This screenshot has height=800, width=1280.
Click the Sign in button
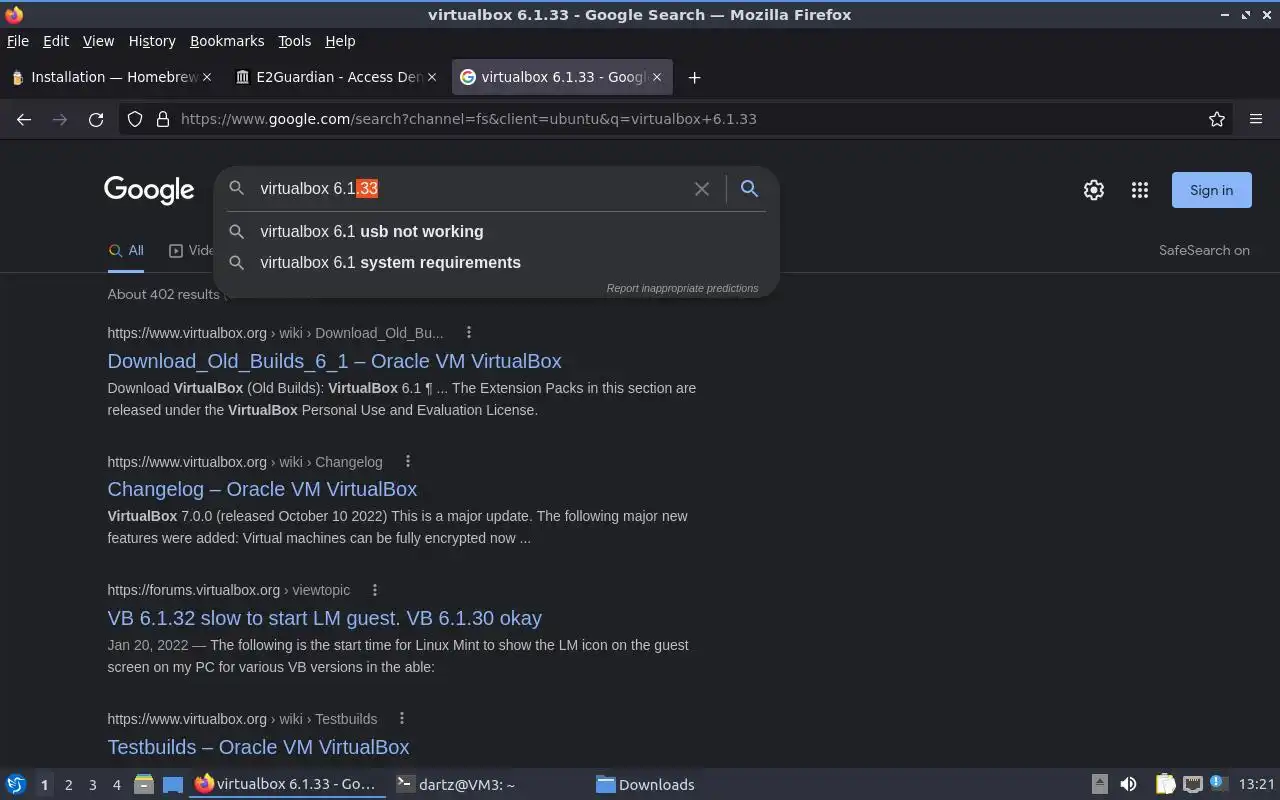(1211, 190)
